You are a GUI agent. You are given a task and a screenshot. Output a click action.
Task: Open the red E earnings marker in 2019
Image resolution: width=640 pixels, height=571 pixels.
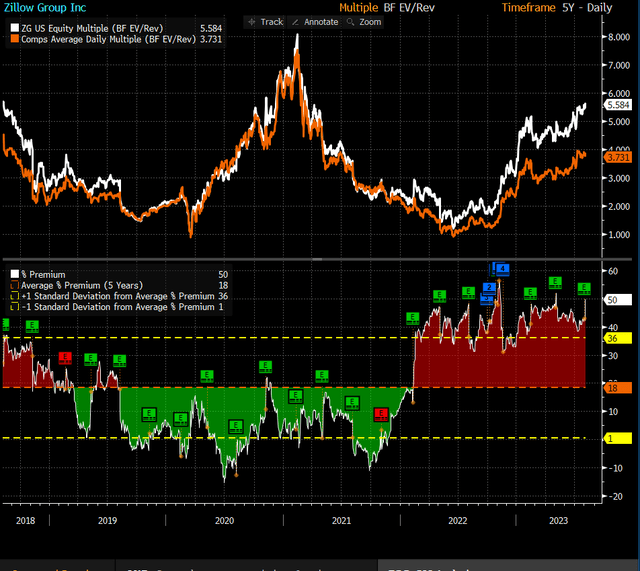click(x=65, y=358)
